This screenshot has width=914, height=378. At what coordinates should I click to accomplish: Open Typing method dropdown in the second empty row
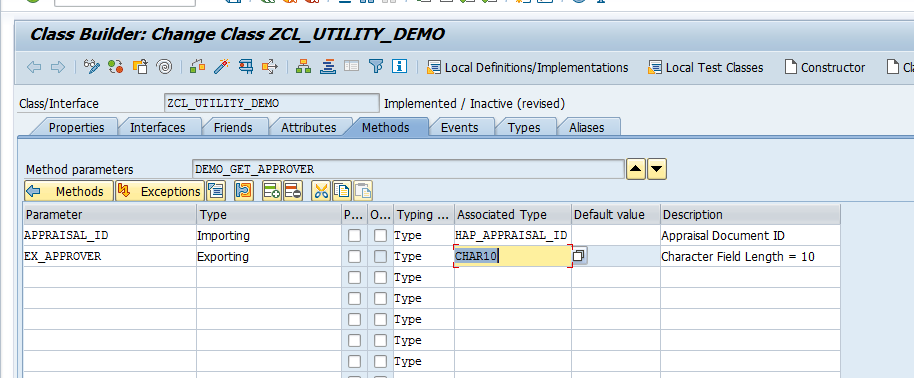(x=424, y=299)
